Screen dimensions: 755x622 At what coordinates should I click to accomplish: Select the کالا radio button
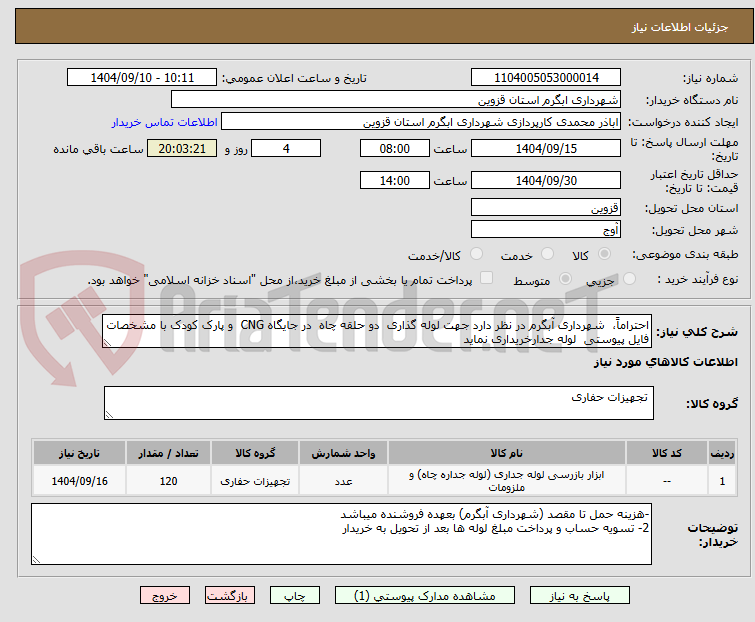coord(604,254)
